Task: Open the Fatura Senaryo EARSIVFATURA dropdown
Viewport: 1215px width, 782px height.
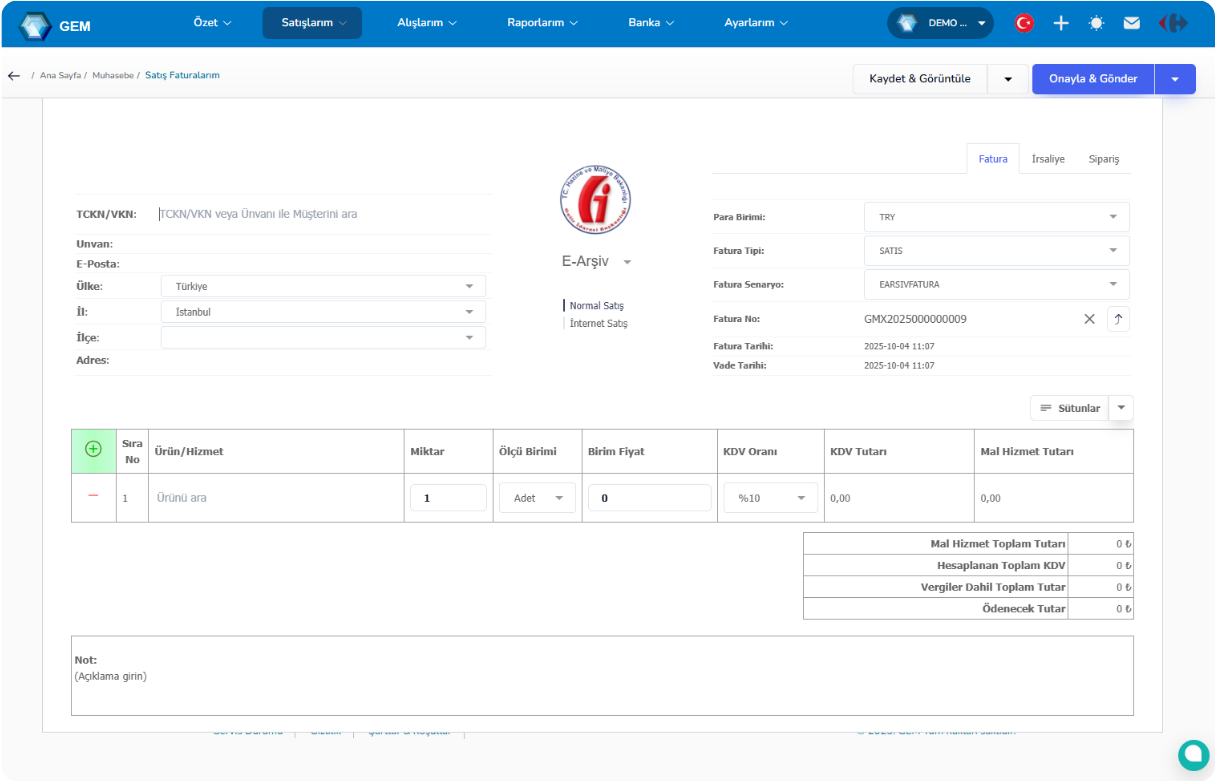Action: 996,284
